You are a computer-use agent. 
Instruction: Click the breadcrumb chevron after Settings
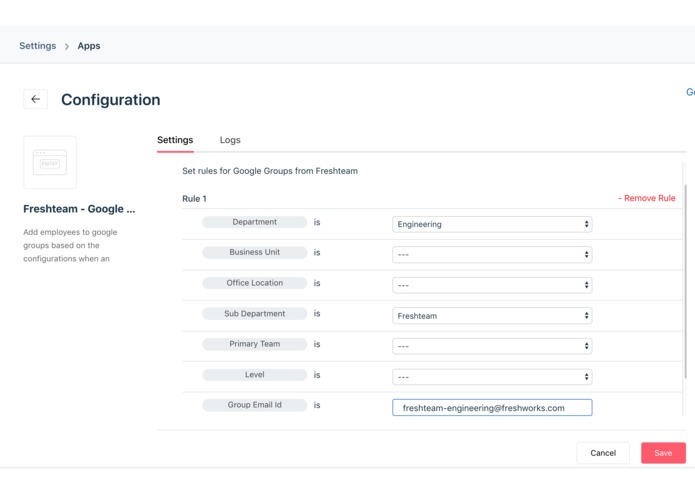click(67, 46)
